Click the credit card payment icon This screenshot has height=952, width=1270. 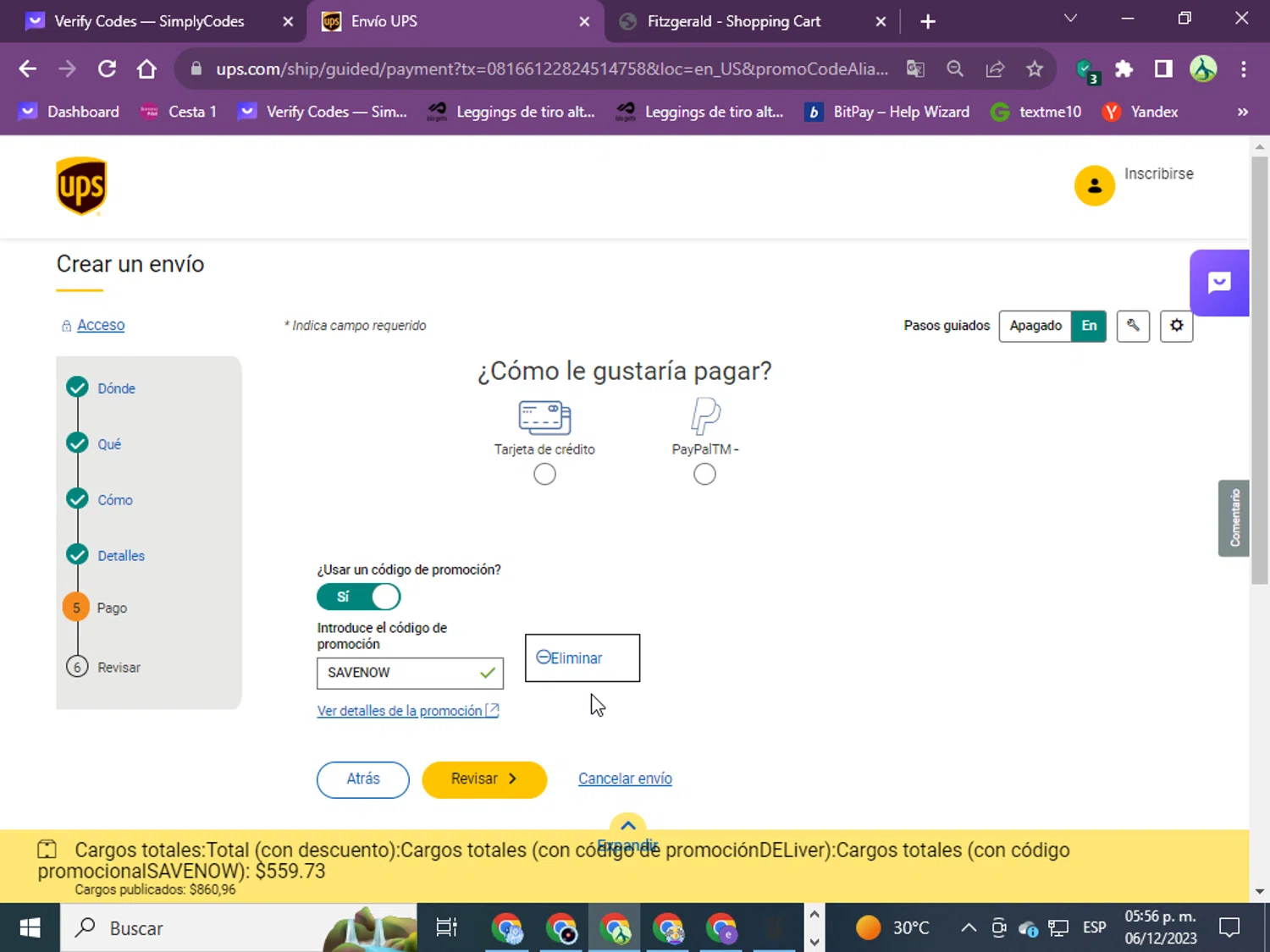544,417
